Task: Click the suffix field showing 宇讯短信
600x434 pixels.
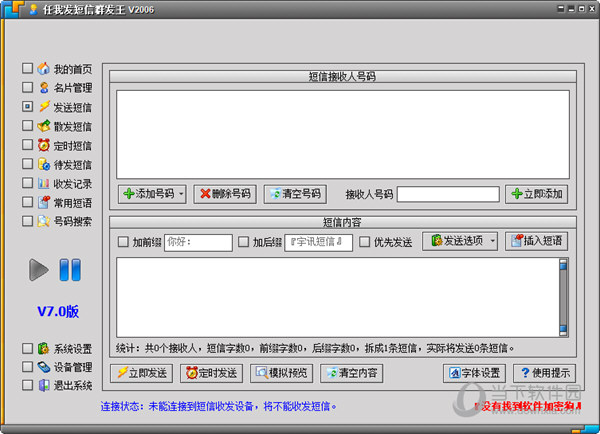Action: coord(318,242)
